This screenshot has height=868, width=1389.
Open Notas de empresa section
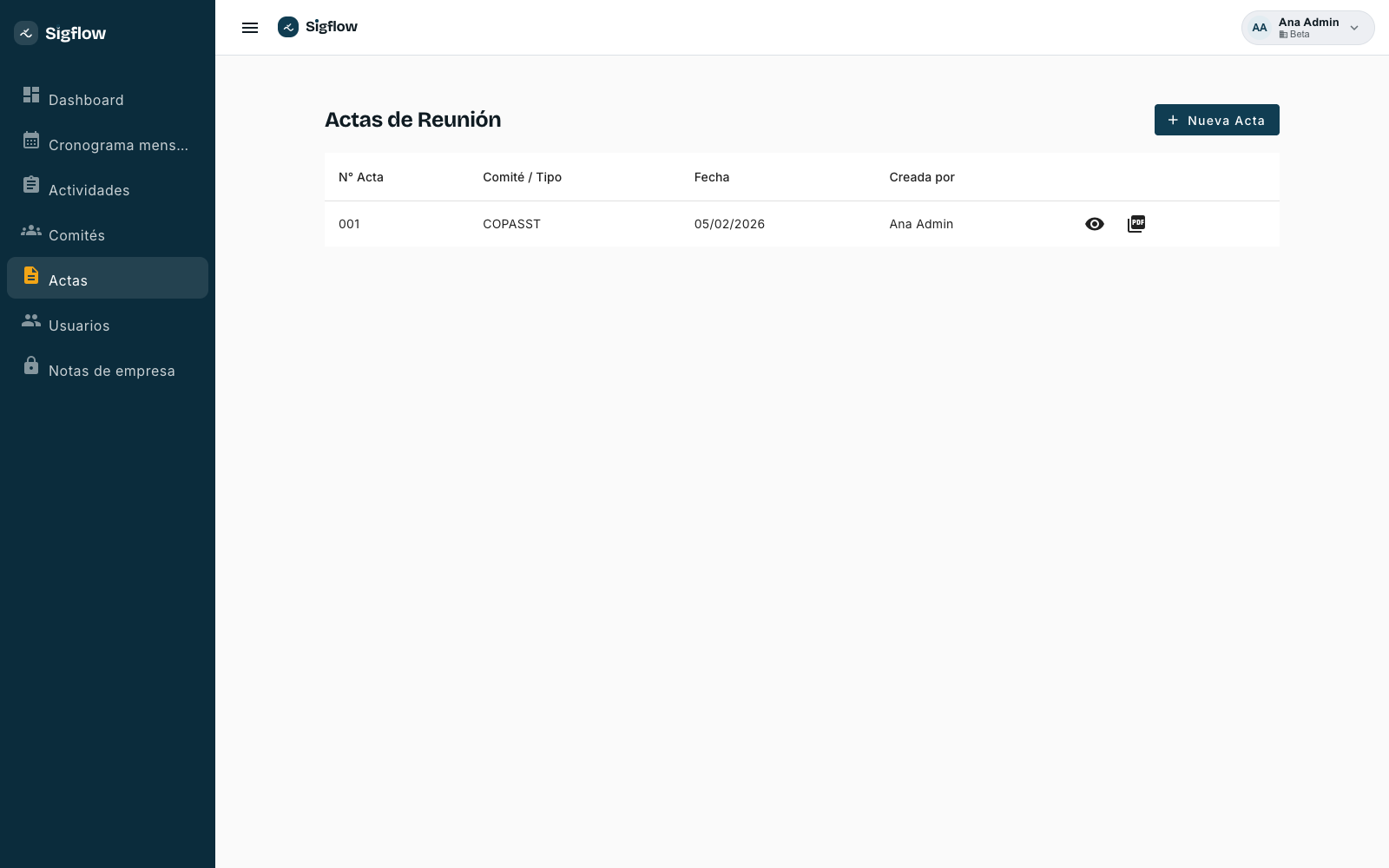click(x=108, y=368)
